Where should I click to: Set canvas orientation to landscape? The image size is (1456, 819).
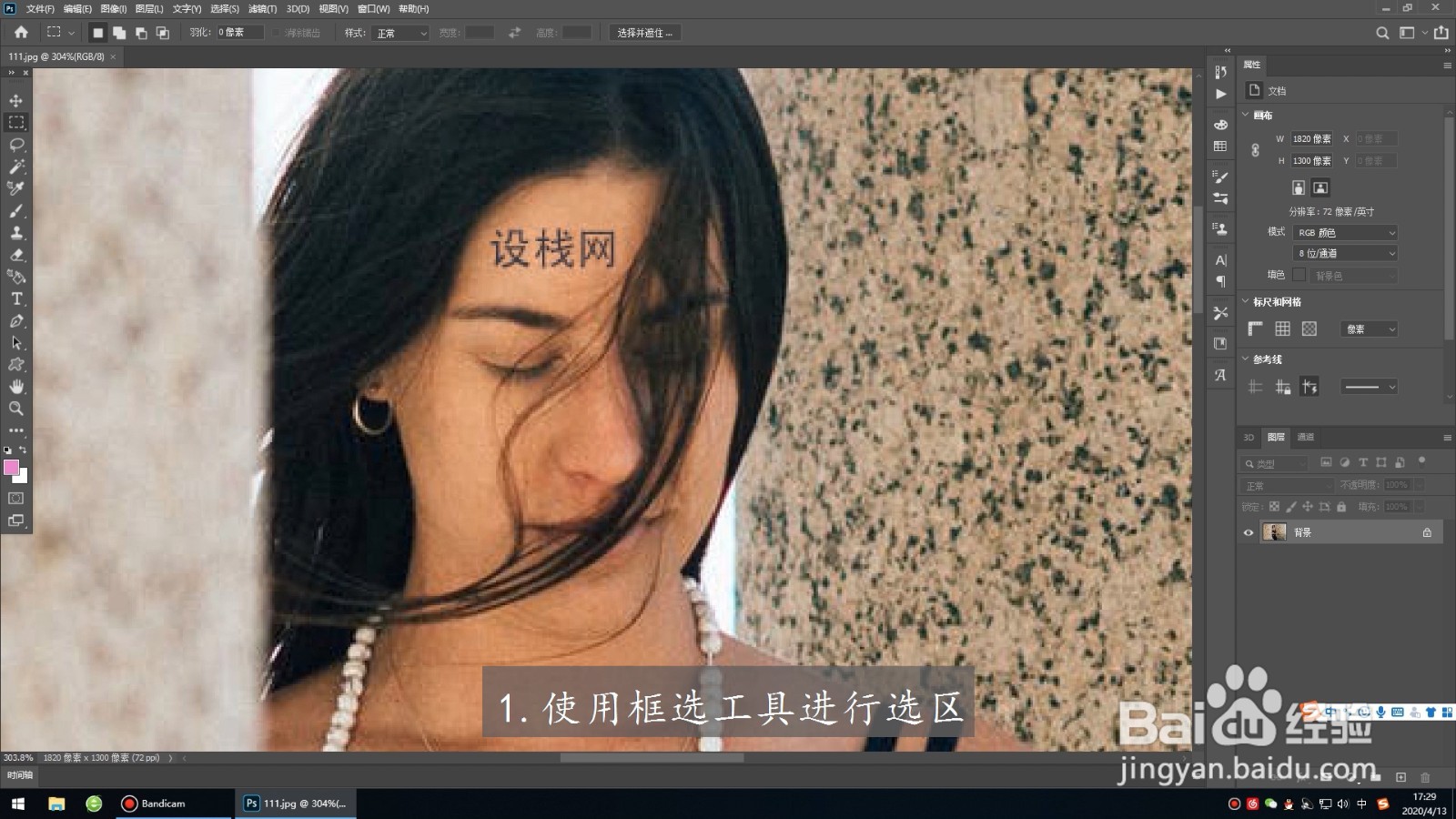coord(1320,187)
